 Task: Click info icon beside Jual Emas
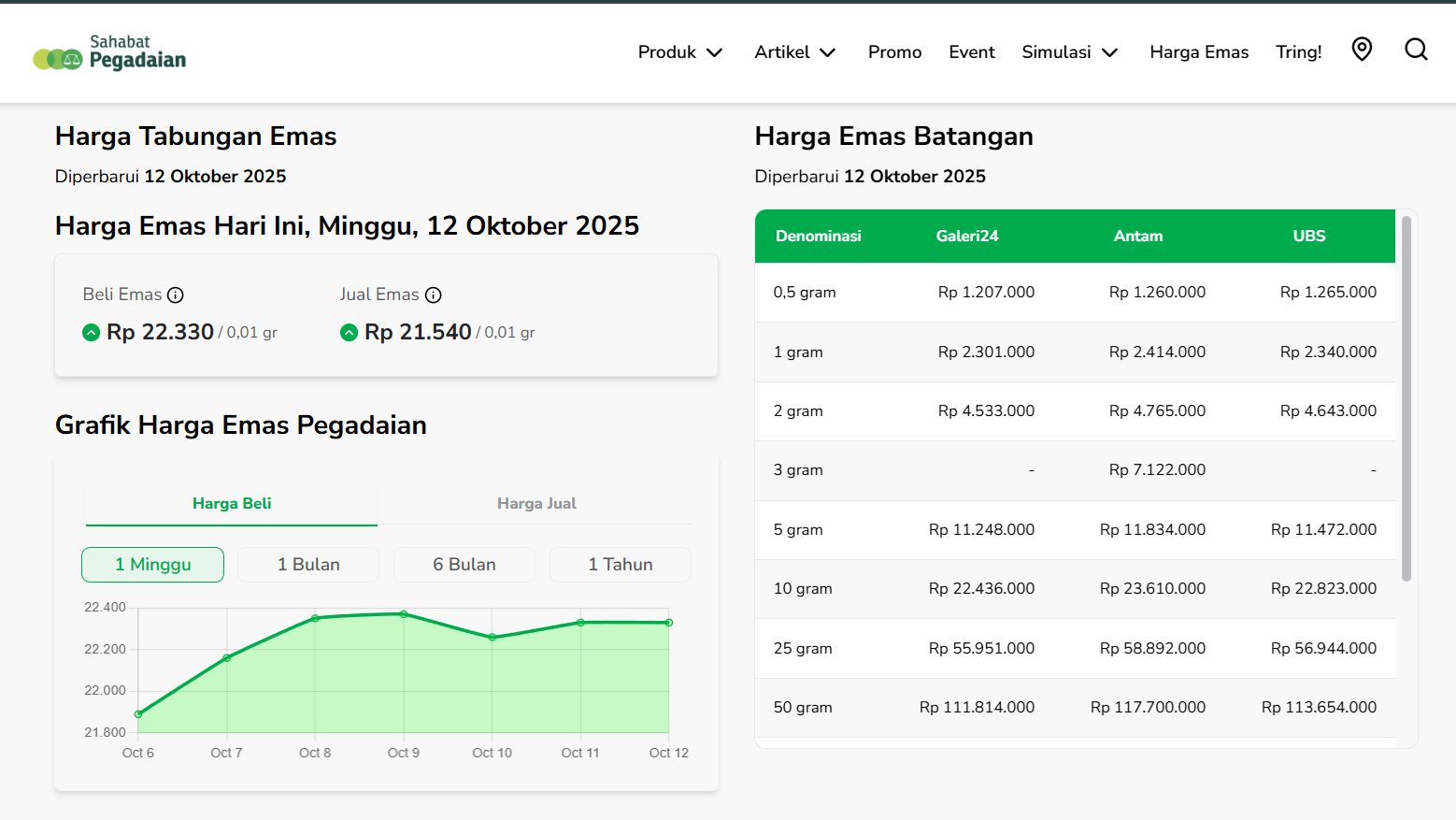(433, 295)
